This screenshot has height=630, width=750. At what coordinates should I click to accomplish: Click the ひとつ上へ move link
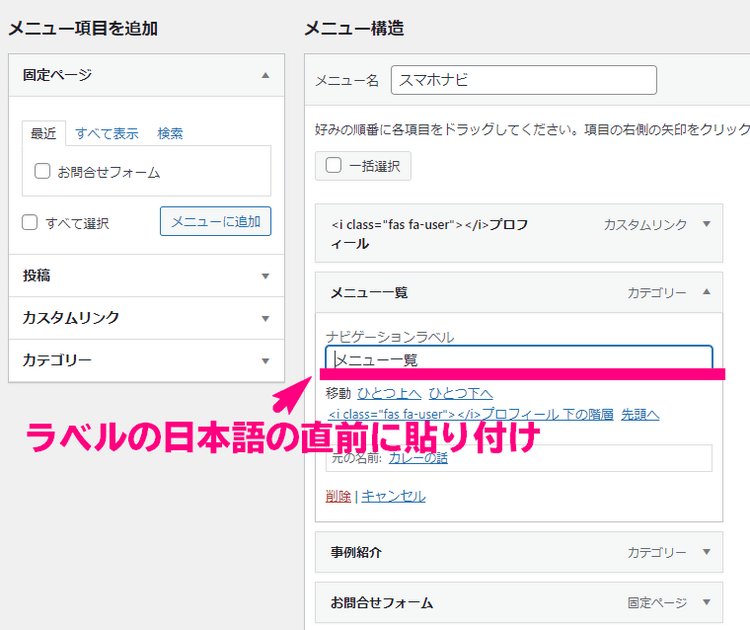click(x=389, y=394)
